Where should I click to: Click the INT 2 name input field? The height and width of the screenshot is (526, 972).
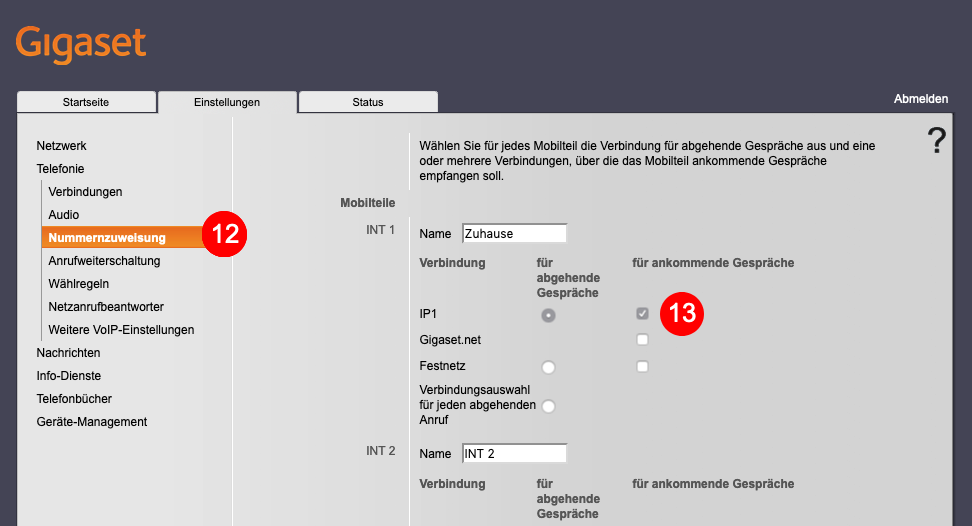click(515, 454)
